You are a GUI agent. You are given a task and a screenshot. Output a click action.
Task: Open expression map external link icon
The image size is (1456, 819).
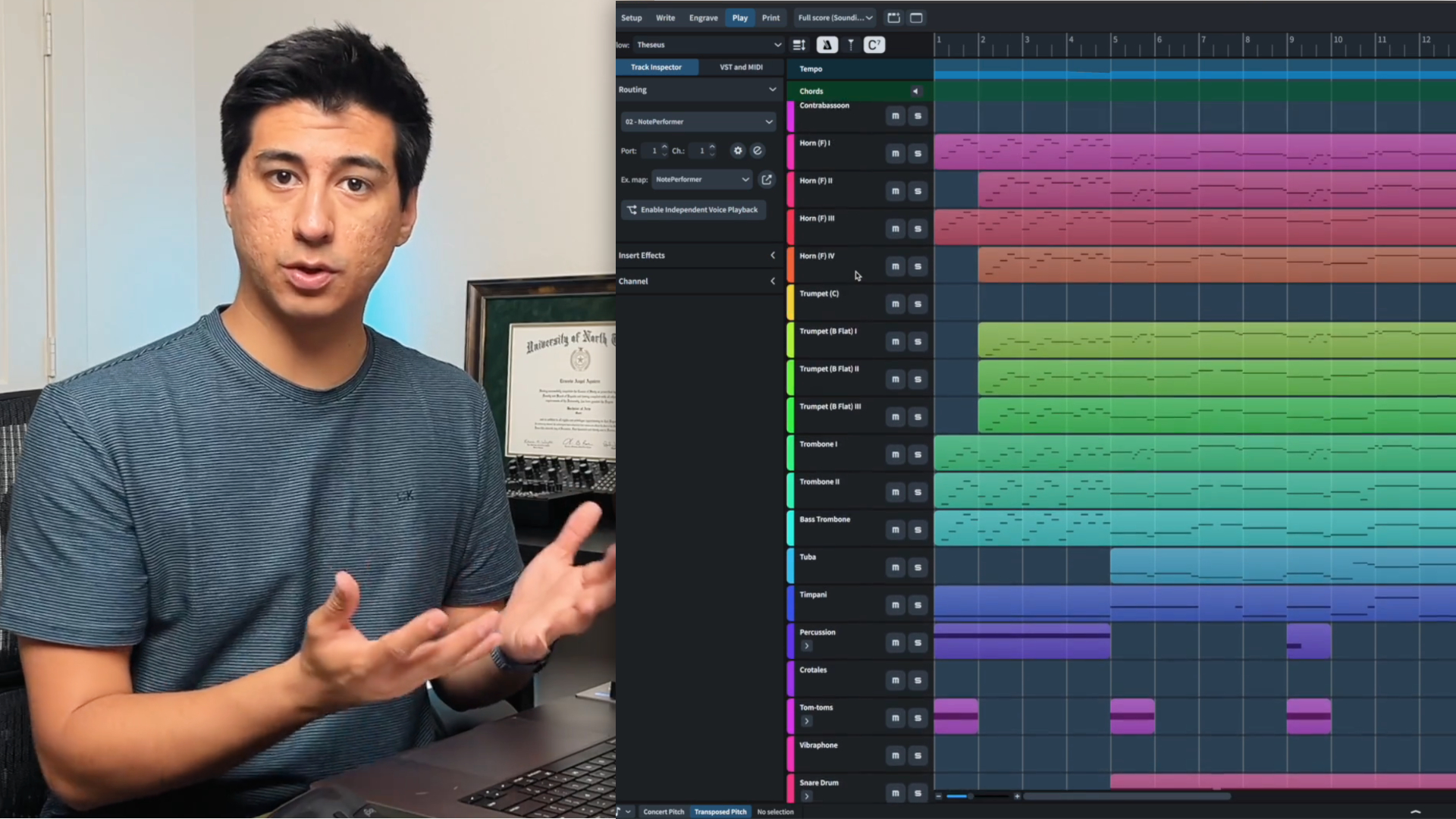click(x=767, y=180)
